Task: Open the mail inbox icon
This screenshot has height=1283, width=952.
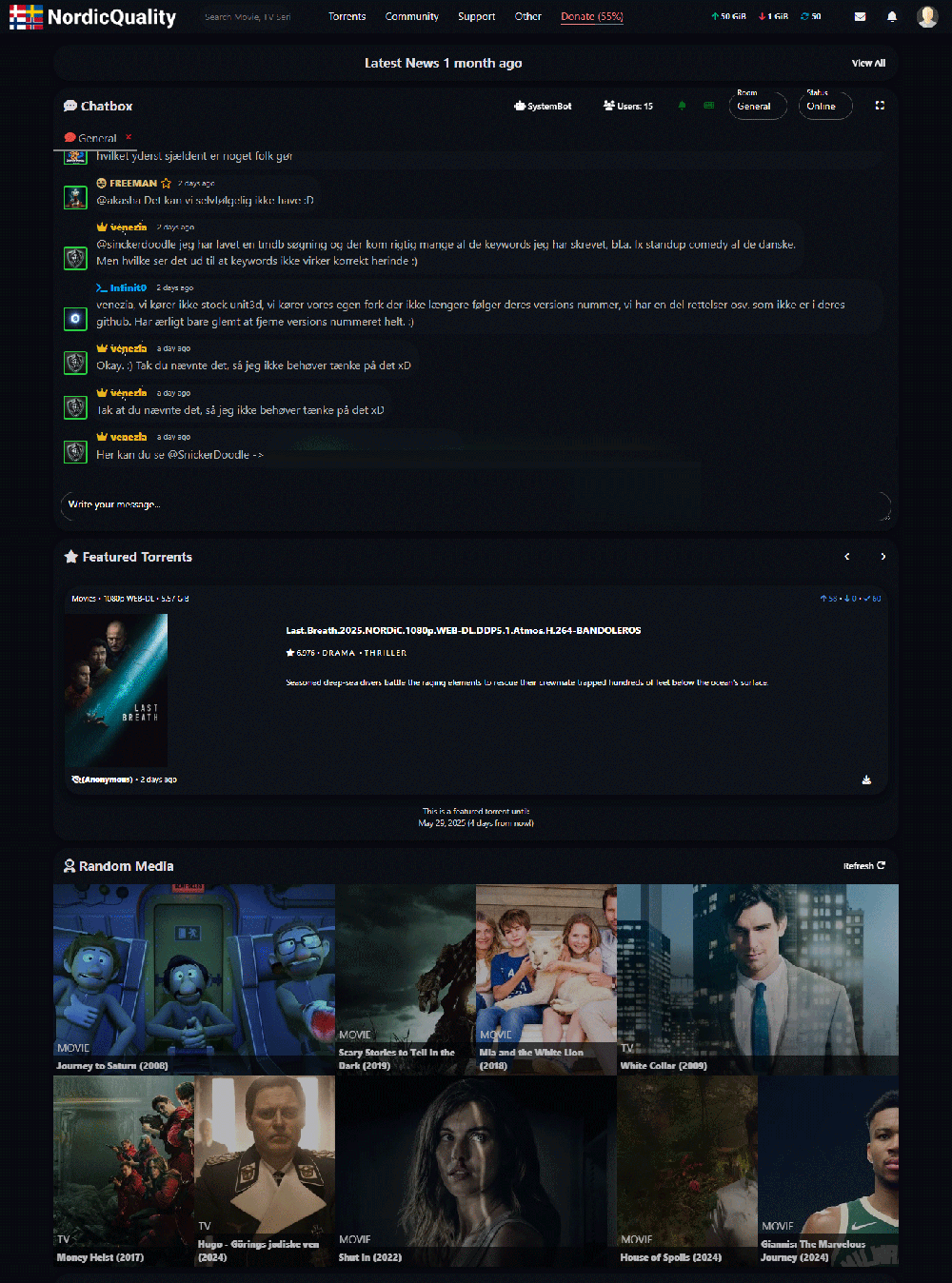Action: [860, 16]
